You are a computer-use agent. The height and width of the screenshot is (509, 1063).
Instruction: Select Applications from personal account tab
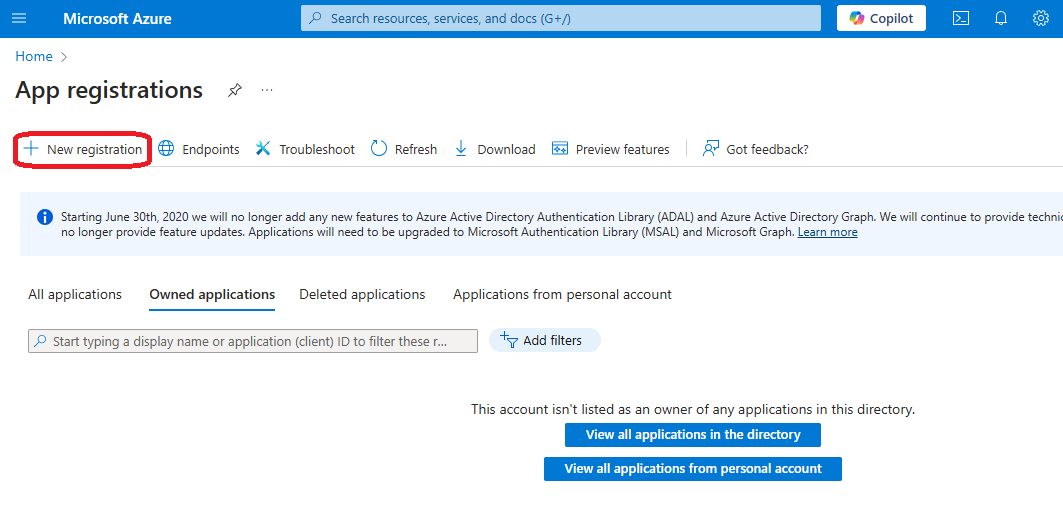[562, 294]
